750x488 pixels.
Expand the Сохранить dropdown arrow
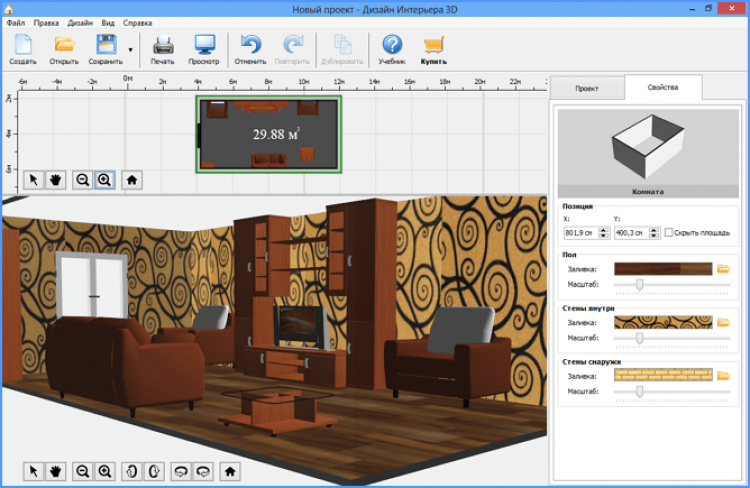[131, 48]
